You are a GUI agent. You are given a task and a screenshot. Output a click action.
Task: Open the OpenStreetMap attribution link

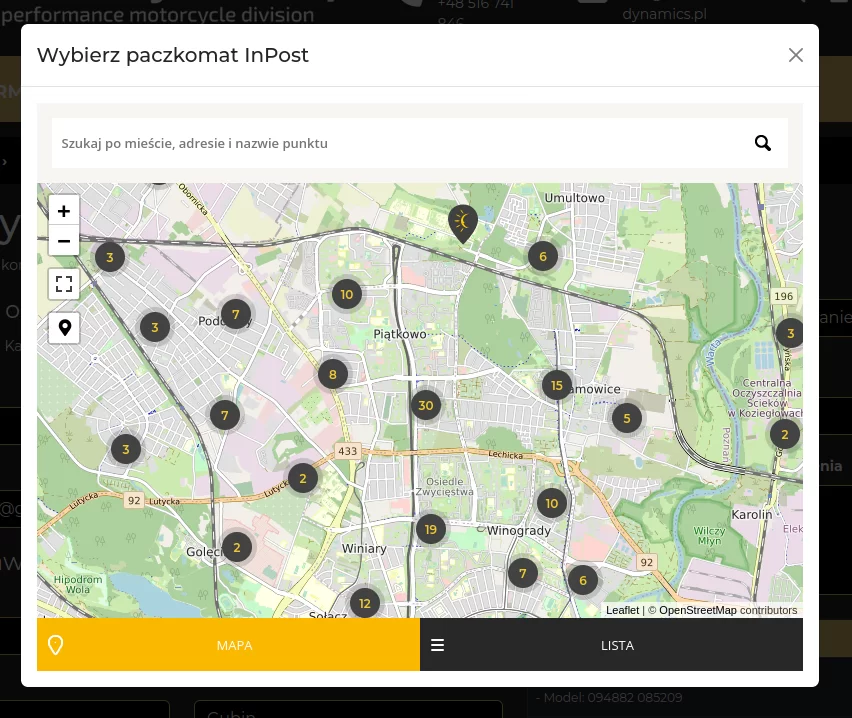point(697,610)
